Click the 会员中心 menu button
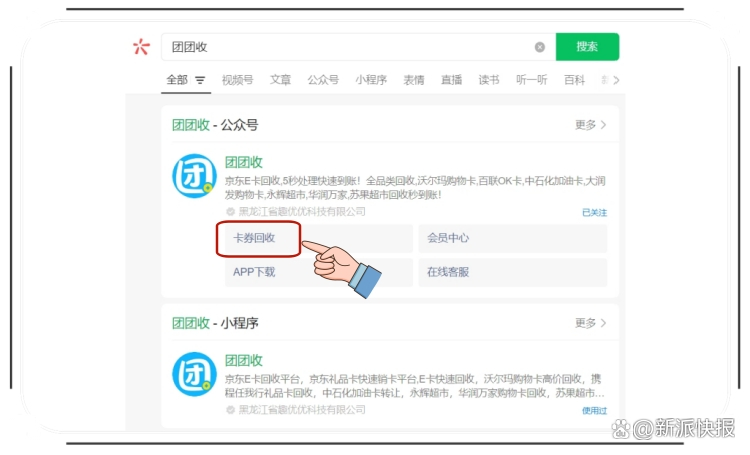 point(513,238)
